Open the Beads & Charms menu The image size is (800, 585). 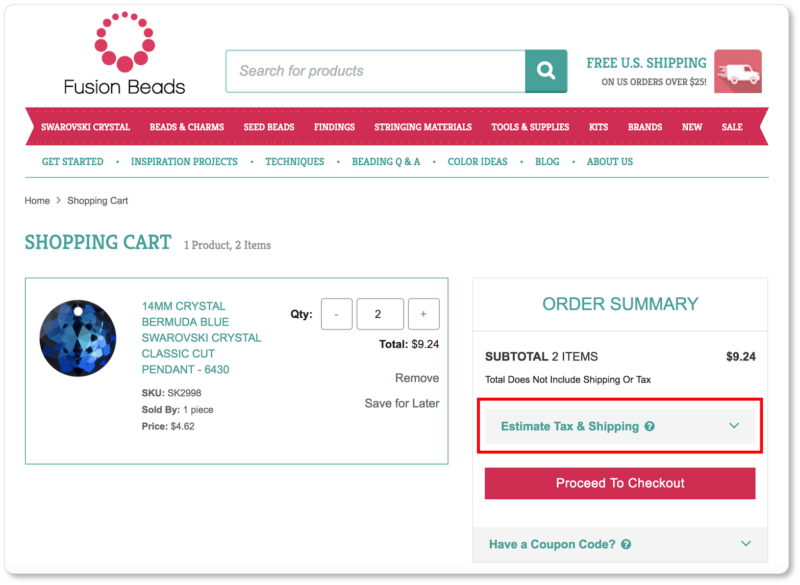point(187,127)
